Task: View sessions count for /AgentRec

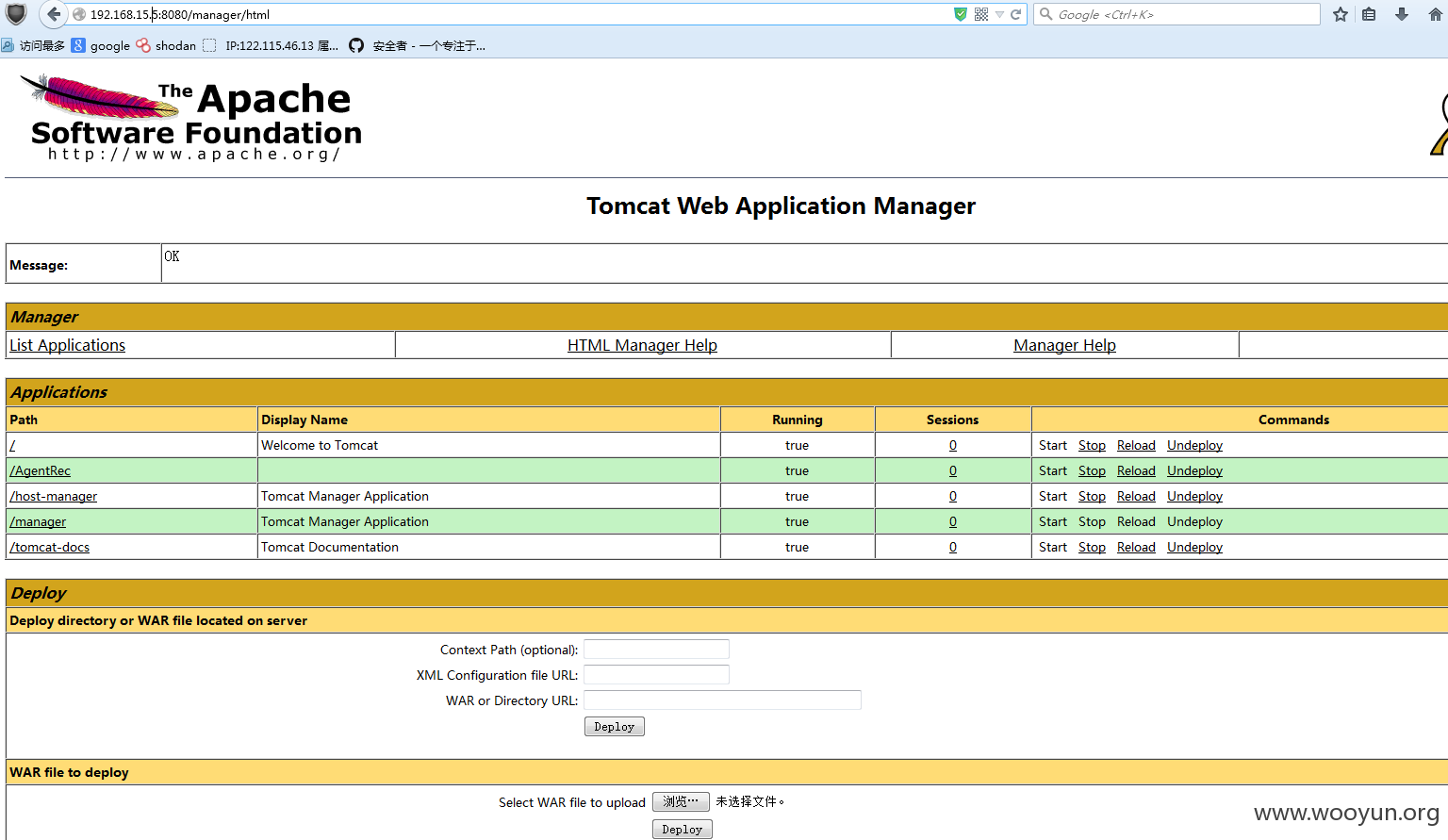Action: [953, 470]
